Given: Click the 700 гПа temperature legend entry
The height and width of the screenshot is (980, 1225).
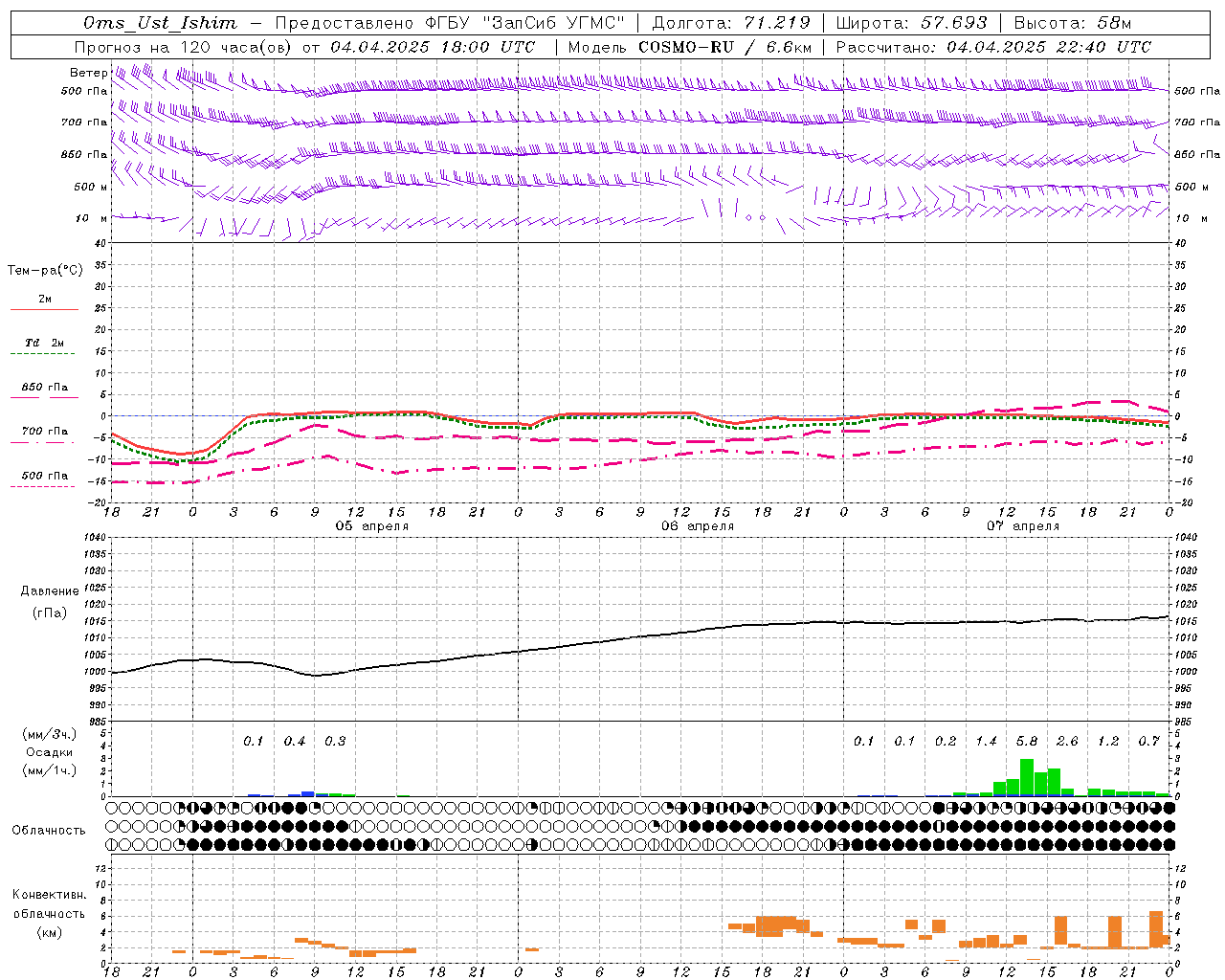Looking at the screenshot, I should pos(45,432).
